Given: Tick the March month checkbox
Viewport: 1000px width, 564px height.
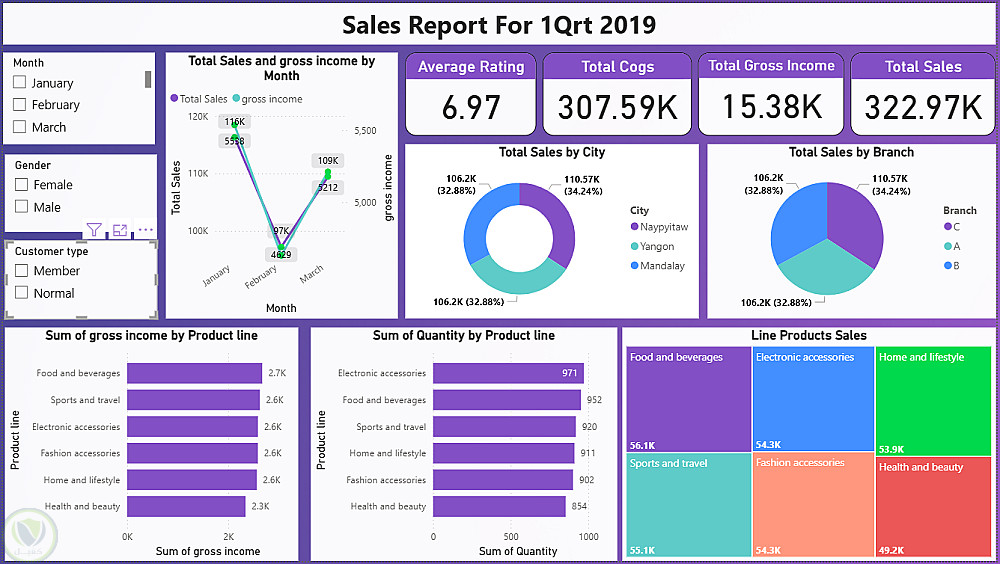Looking at the screenshot, I should (x=20, y=126).
